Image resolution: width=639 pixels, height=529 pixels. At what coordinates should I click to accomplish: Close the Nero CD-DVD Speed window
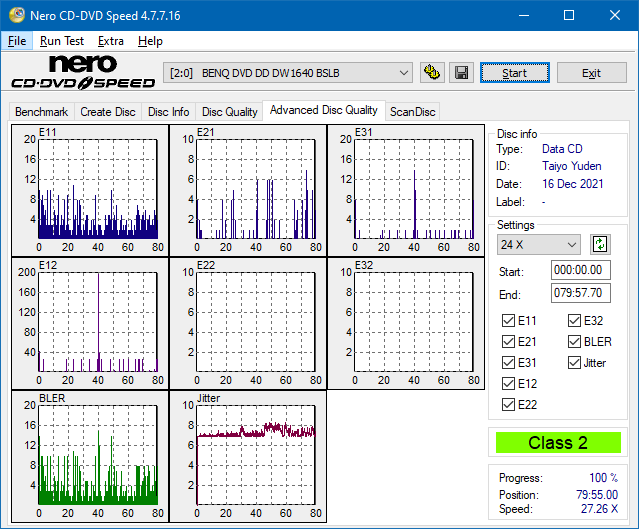[x=615, y=15]
